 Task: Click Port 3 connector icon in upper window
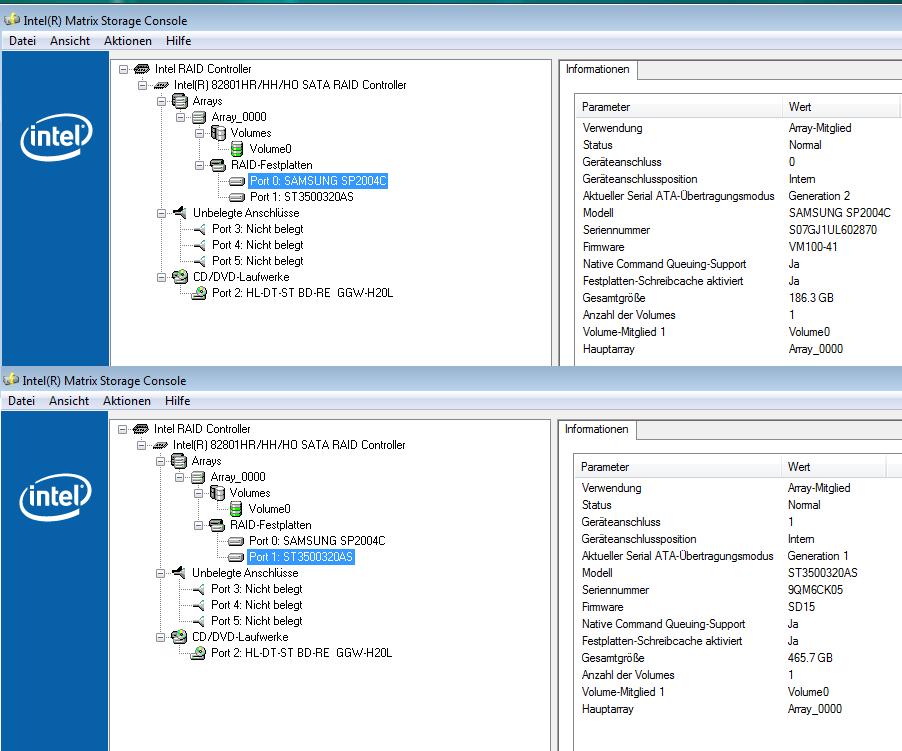coord(200,229)
